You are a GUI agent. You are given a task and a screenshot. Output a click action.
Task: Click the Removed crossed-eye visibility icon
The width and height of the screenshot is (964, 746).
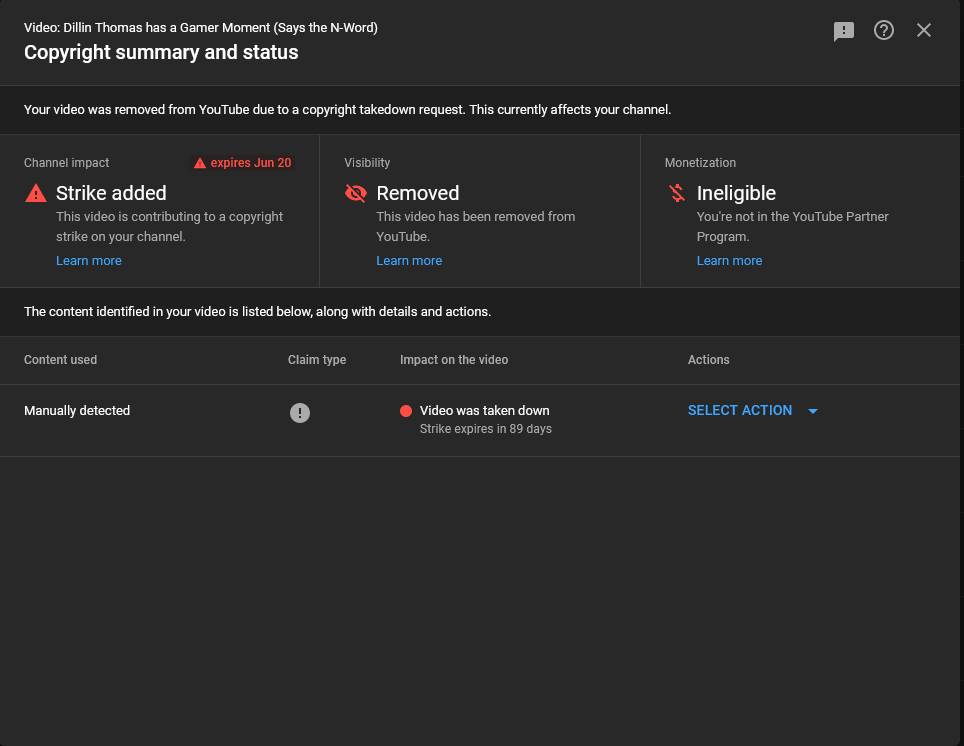coord(355,193)
